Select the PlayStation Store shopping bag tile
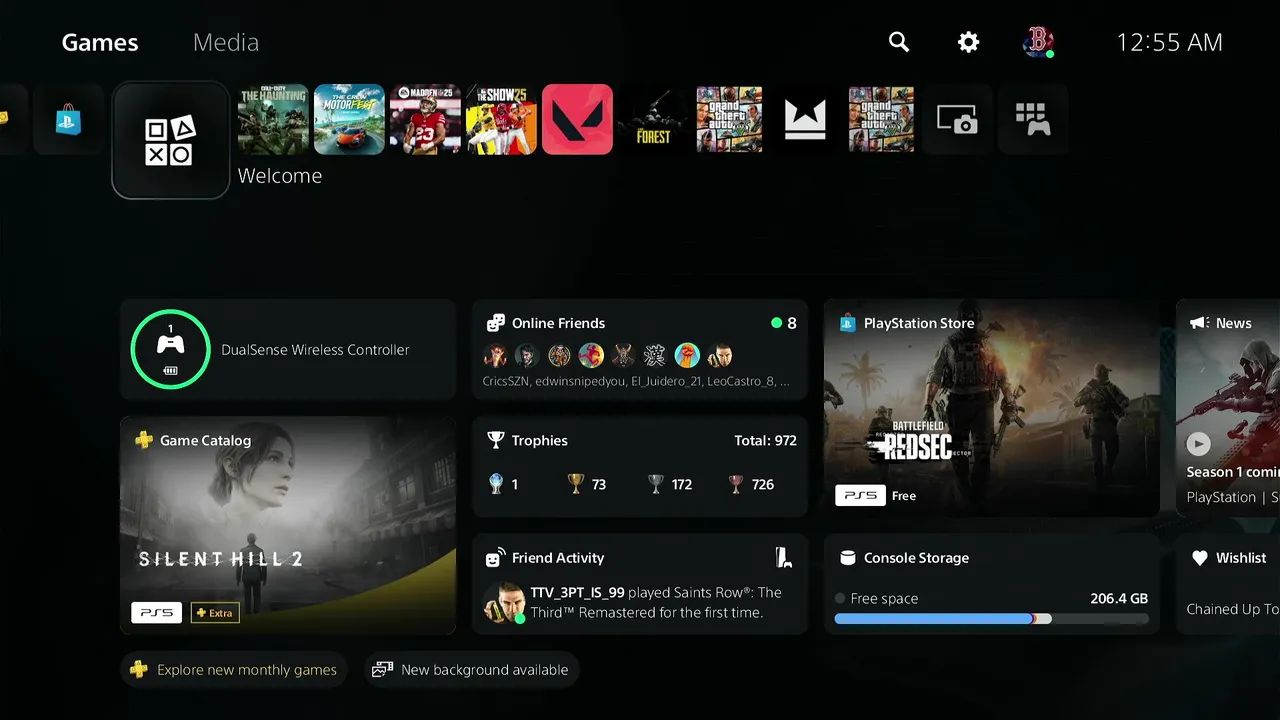 (69, 120)
